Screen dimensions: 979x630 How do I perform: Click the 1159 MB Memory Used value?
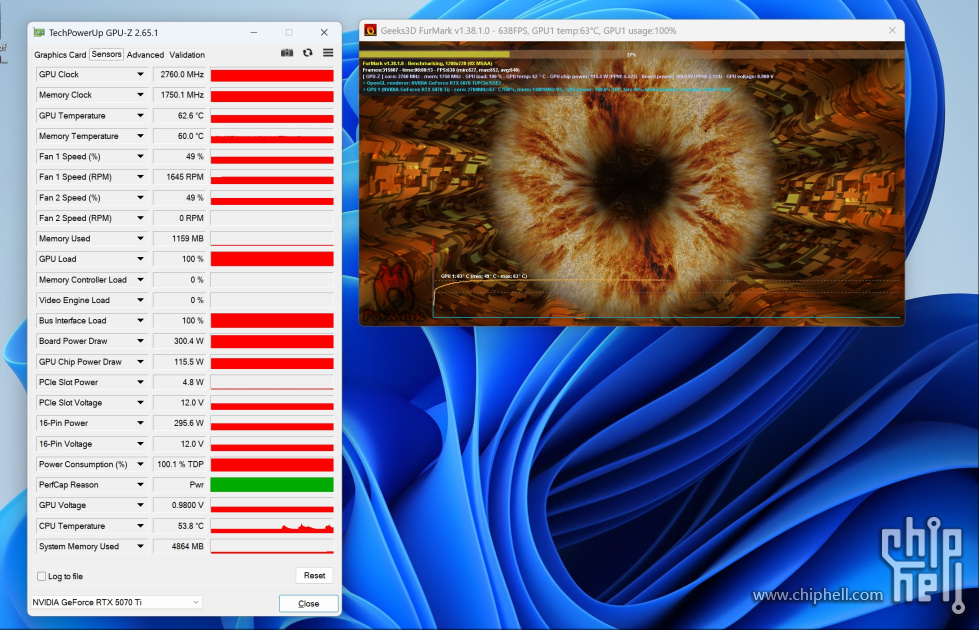click(x=180, y=239)
